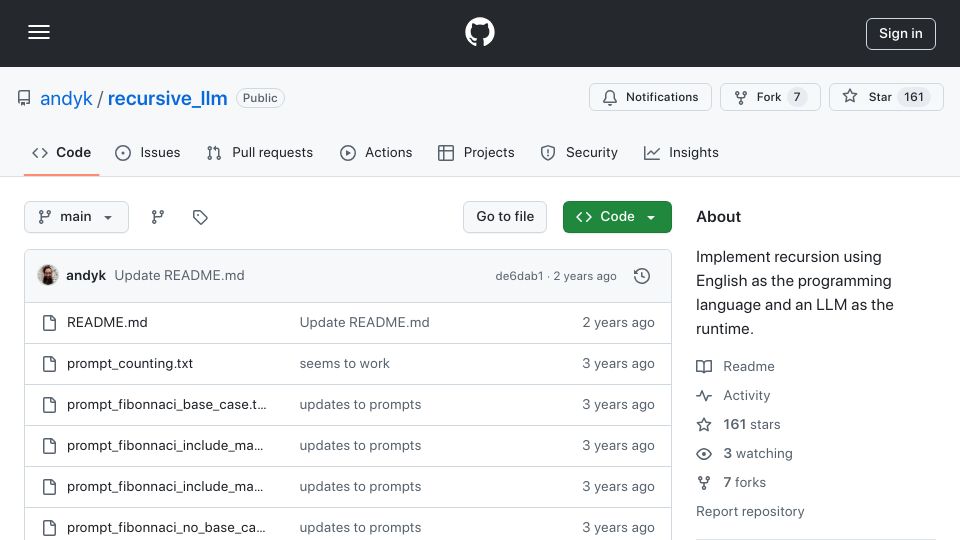The height and width of the screenshot is (540, 960).
Task: Open the Actions tab
Action: point(376,152)
